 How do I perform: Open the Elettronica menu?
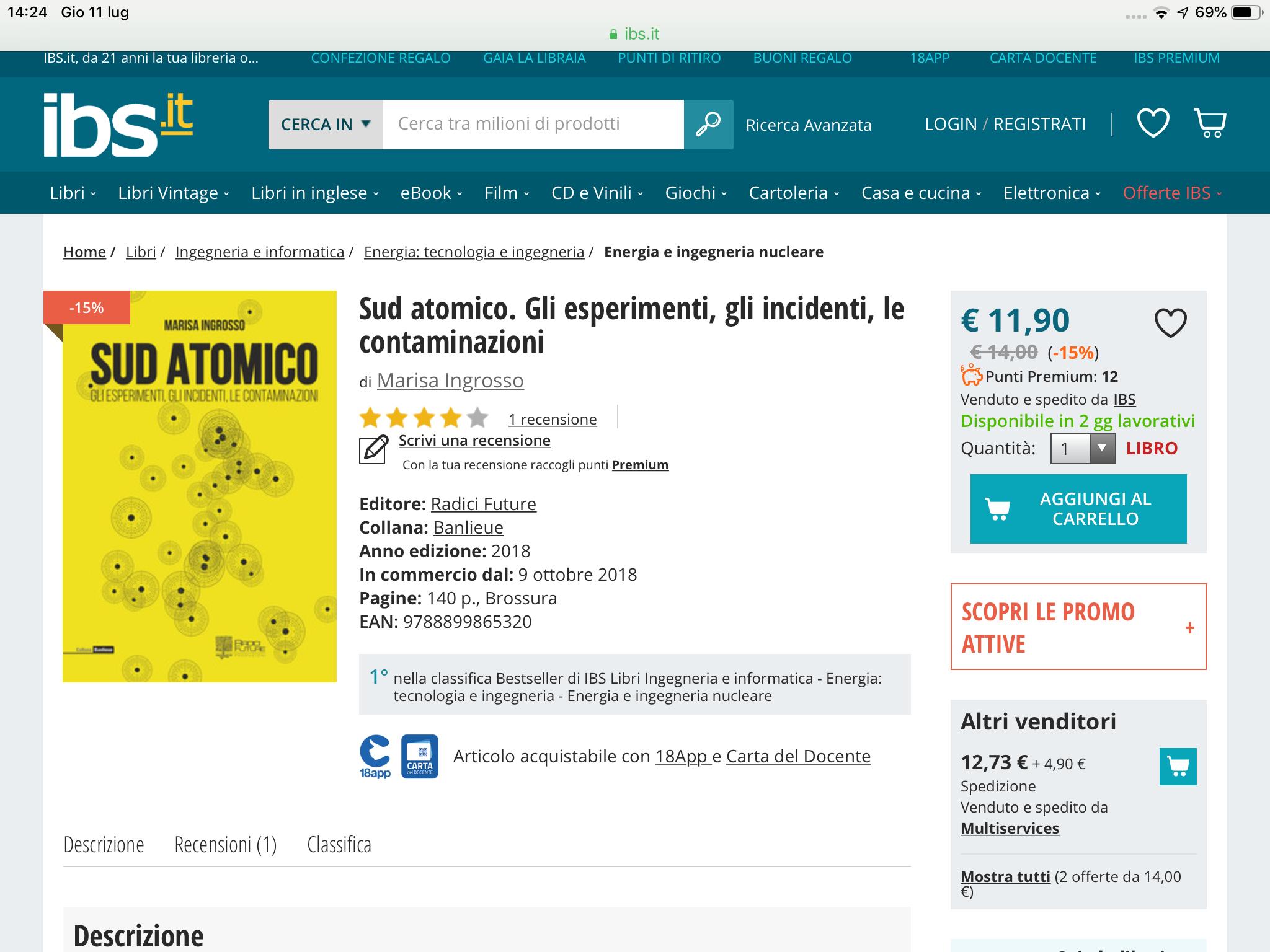[1052, 193]
